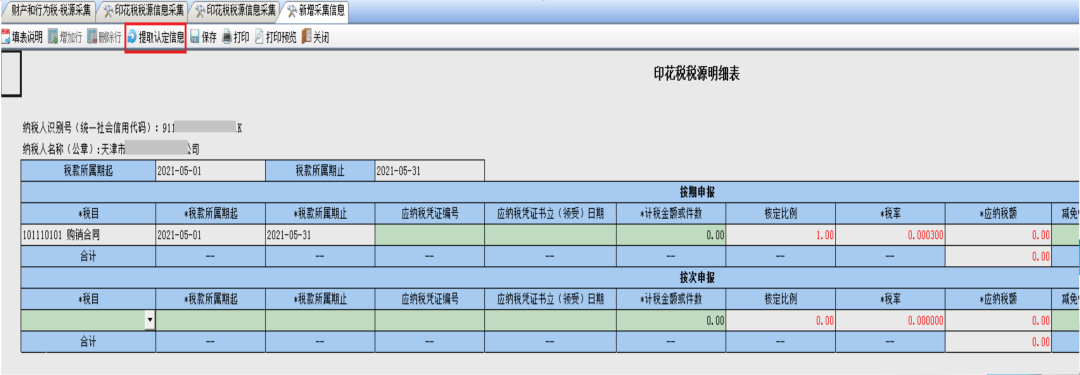This screenshot has width=1080, height=375.
Task: Click the 应纳税凭证编号 cell for 购销合同
Action: click(430, 234)
